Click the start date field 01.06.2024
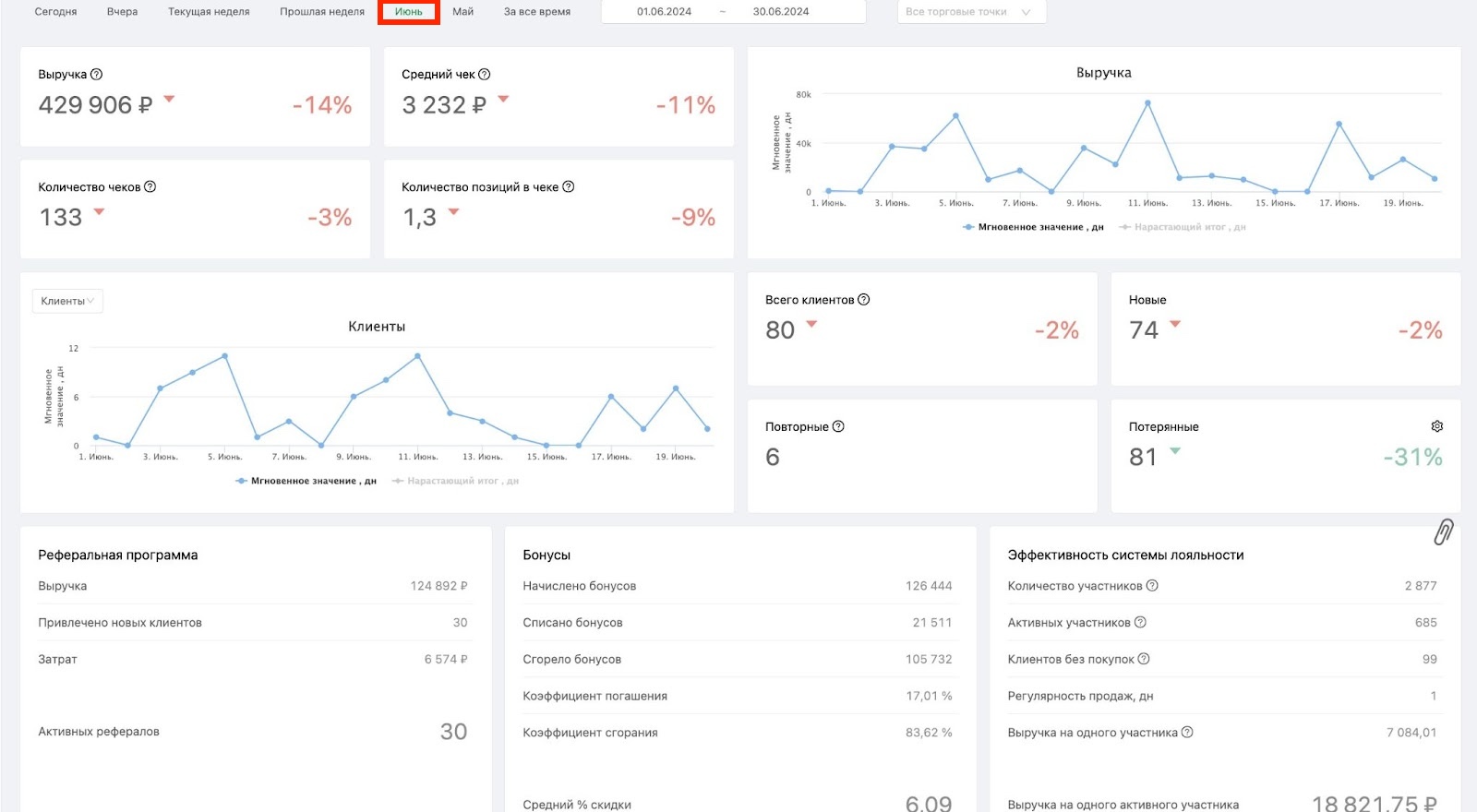The width and height of the screenshot is (1477, 812). (x=665, y=12)
